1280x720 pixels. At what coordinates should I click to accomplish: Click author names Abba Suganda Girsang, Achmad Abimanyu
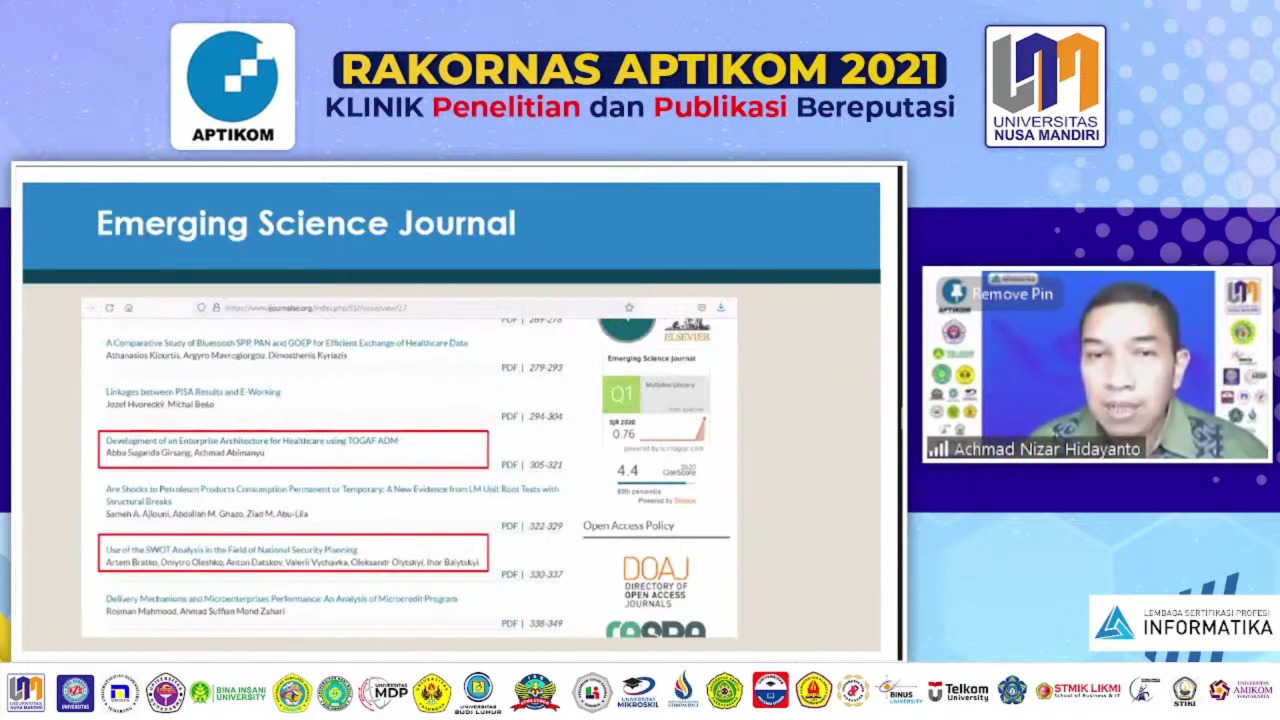coord(185,453)
